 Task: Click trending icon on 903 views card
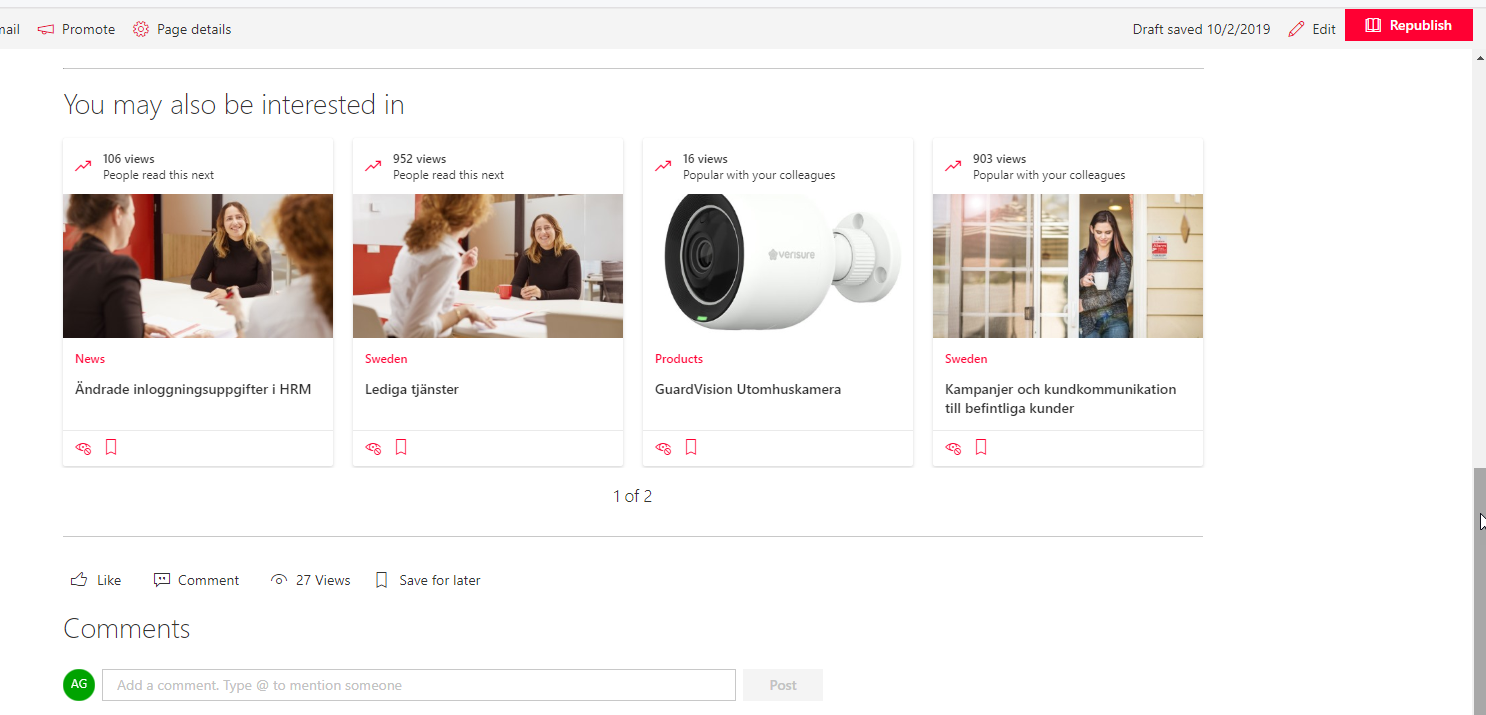tap(953, 166)
